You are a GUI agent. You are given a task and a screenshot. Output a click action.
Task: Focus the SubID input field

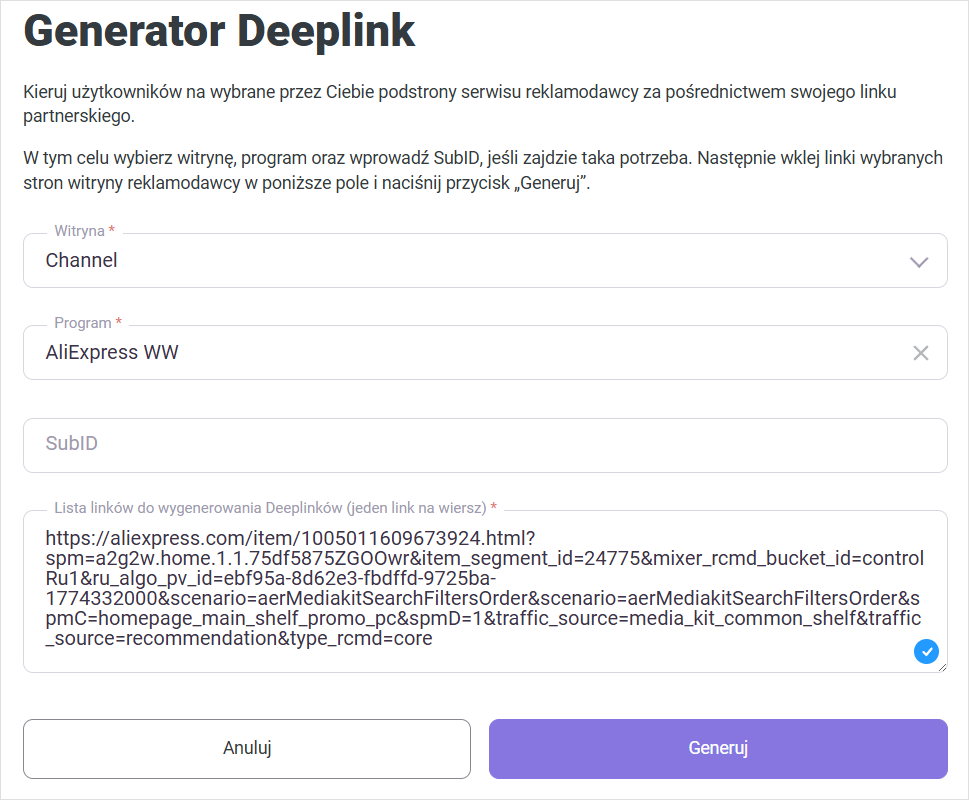[x=485, y=444]
